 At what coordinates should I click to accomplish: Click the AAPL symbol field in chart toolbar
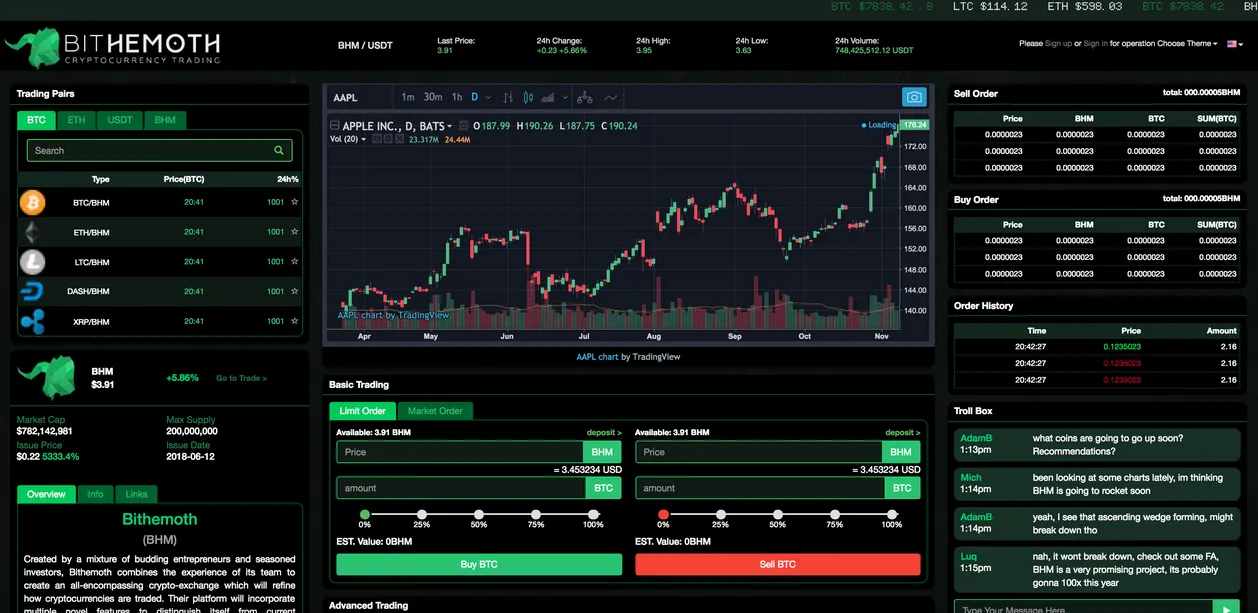359,97
